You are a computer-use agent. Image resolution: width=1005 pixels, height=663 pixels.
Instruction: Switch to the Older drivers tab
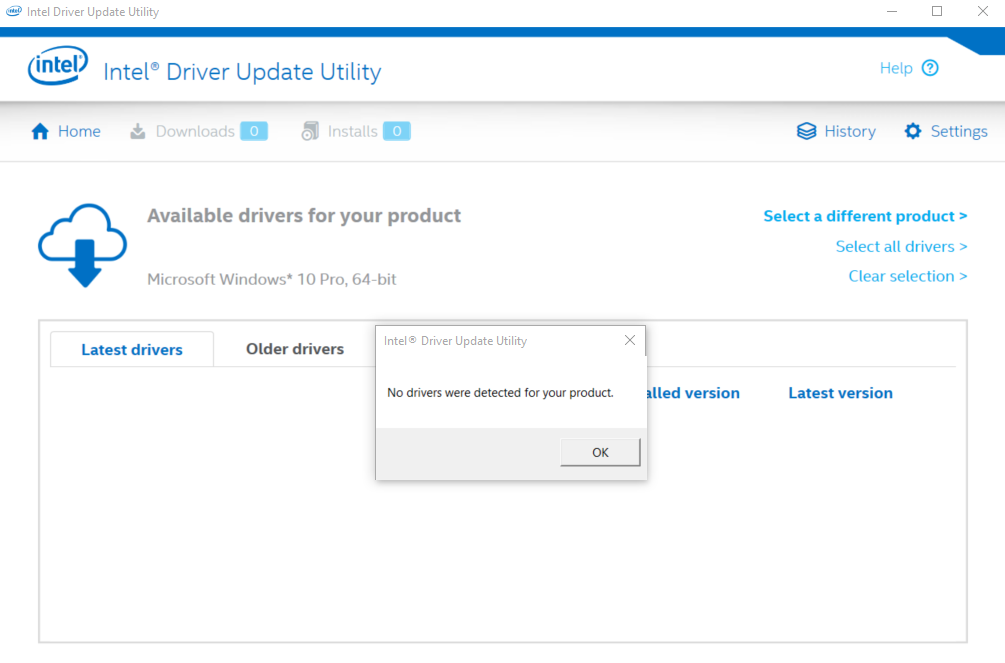pos(295,349)
